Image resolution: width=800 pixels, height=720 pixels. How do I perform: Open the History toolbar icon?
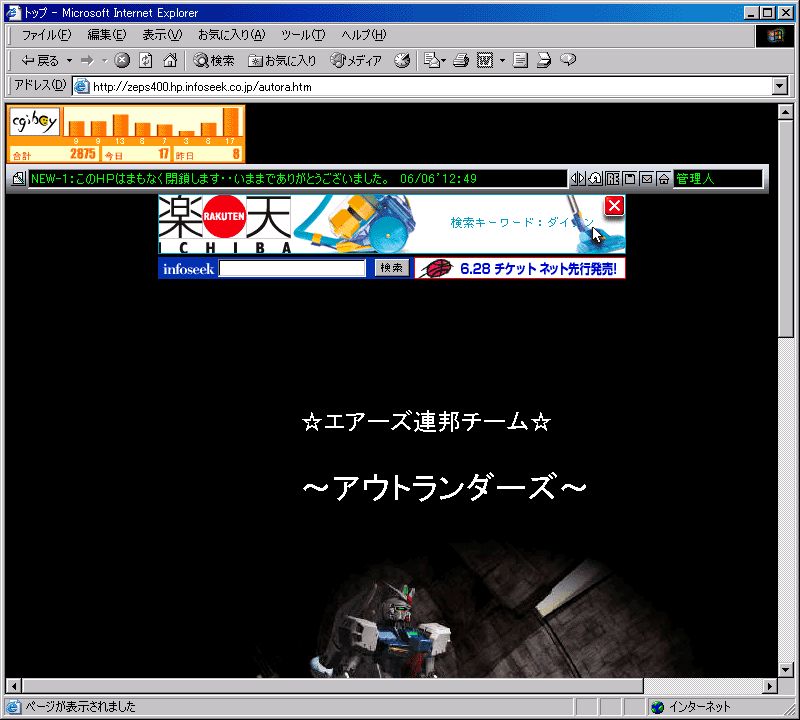[402, 61]
